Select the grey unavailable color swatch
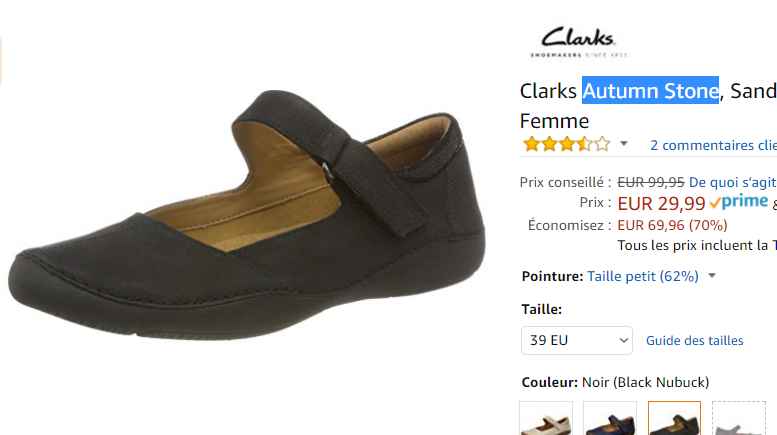 [x=738, y=419]
